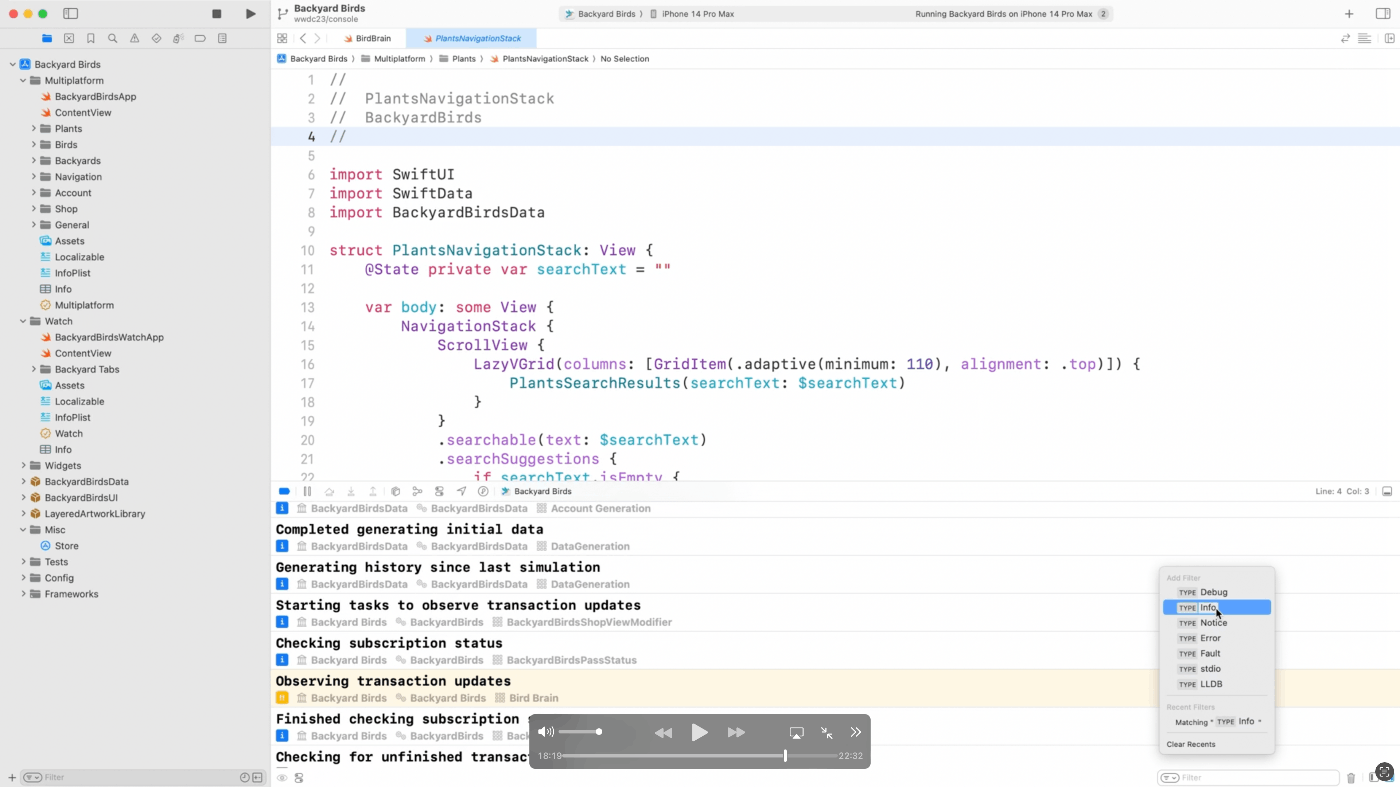This screenshot has width=1400, height=787.
Task: Toggle the navigator sidebar icon
Action: pyautogui.click(x=70, y=14)
